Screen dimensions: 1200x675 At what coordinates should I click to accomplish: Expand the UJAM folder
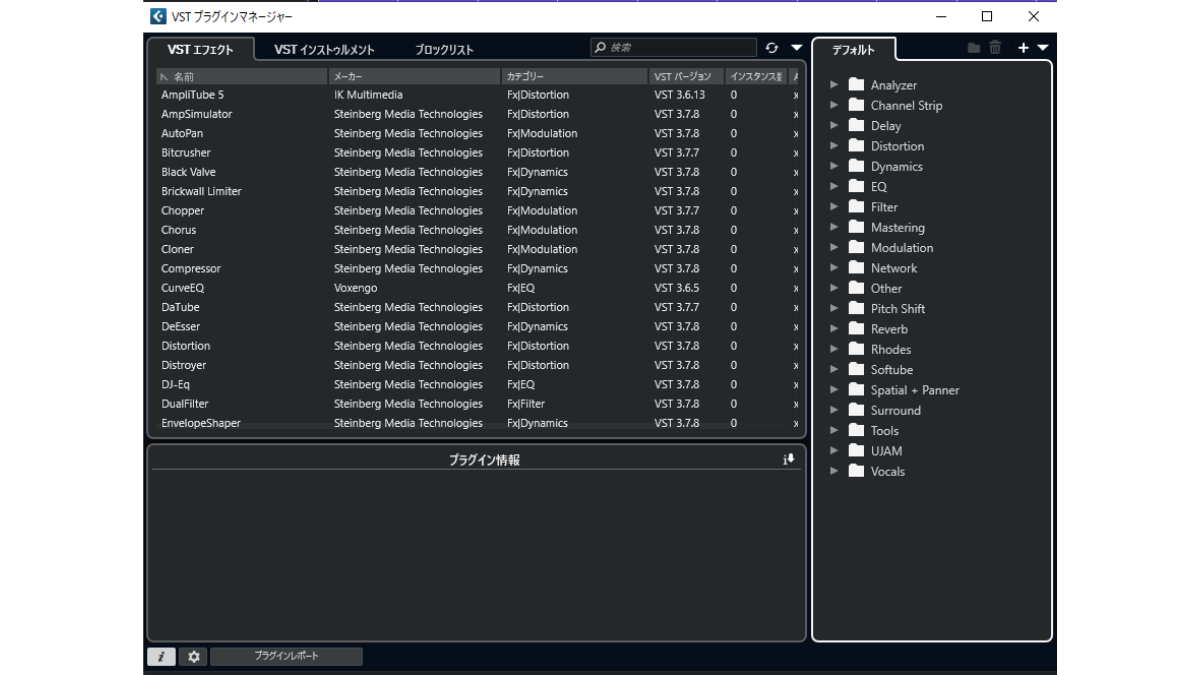coord(834,451)
